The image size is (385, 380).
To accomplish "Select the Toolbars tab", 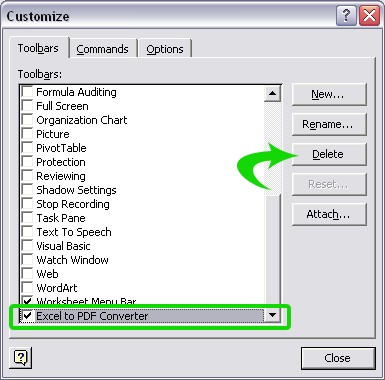I will [38, 48].
